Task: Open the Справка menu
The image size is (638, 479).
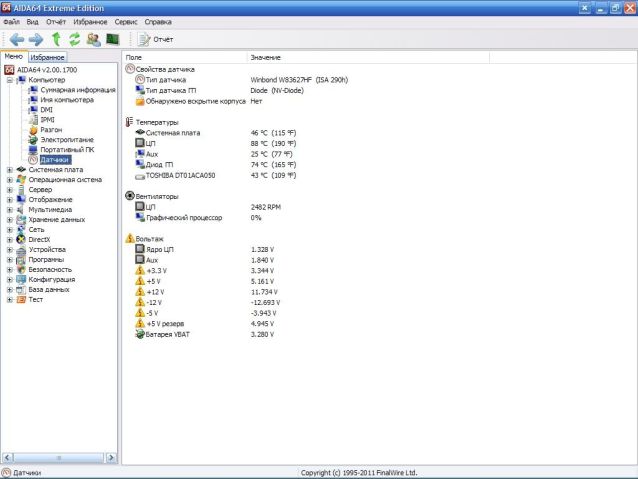Action: [x=158, y=22]
